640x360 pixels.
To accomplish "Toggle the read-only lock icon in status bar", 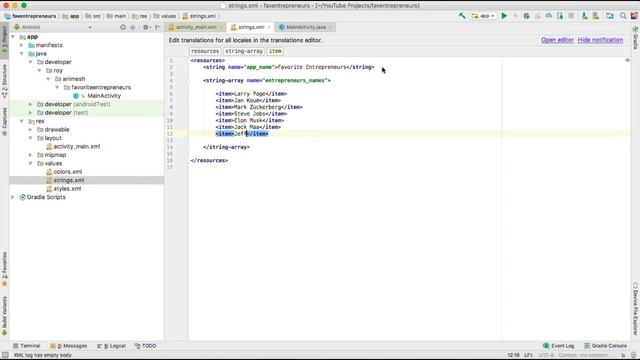I will pyautogui.click(x=623, y=355).
